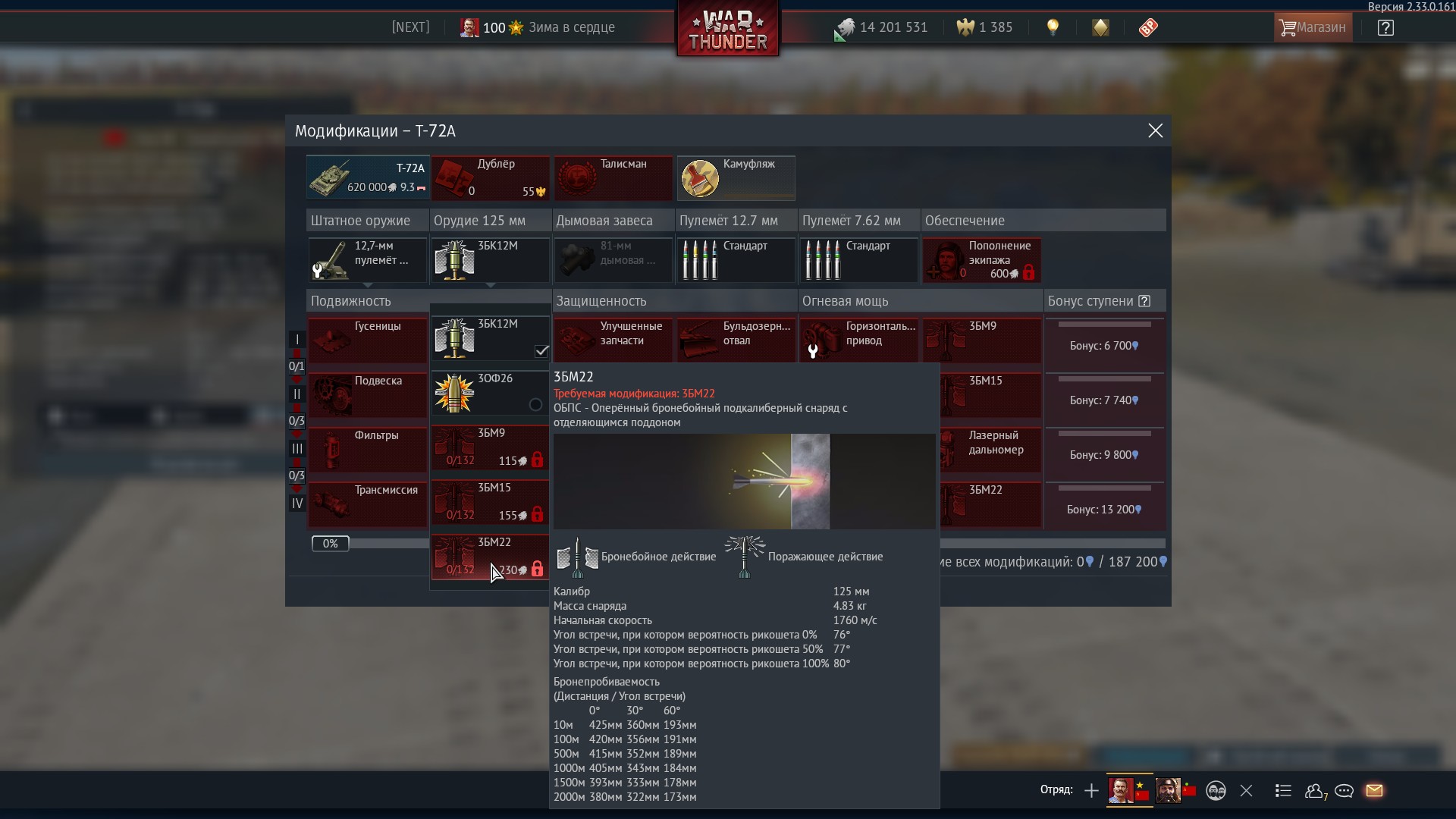Click the squad ready face icon

1216,791
